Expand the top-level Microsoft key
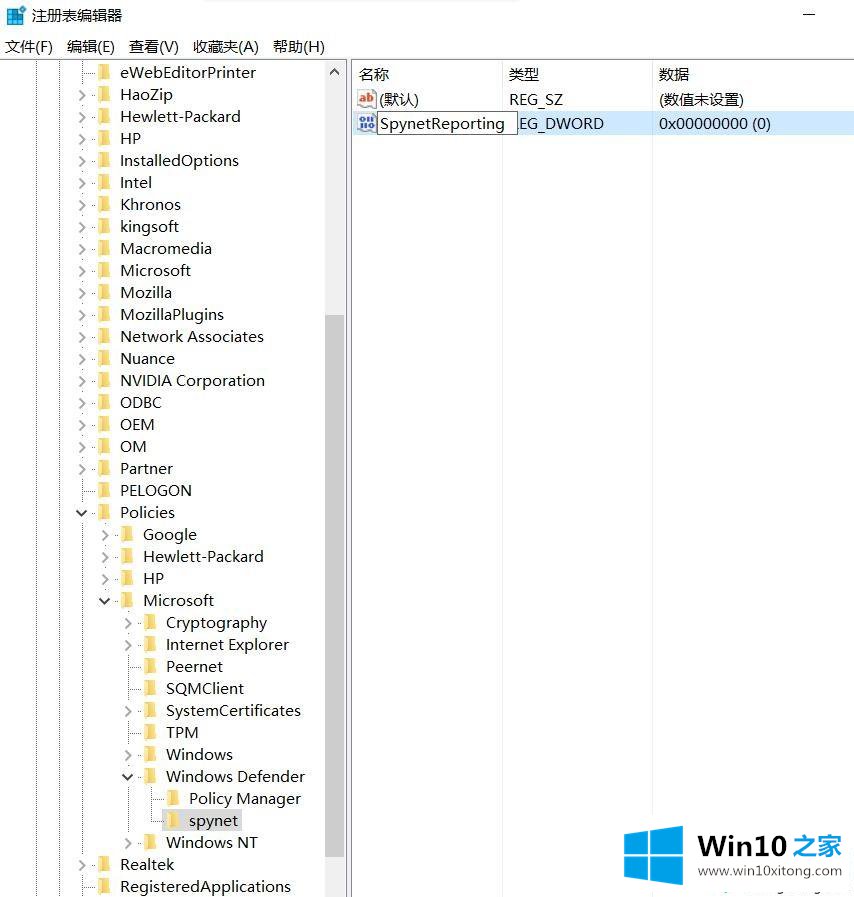 (82, 271)
